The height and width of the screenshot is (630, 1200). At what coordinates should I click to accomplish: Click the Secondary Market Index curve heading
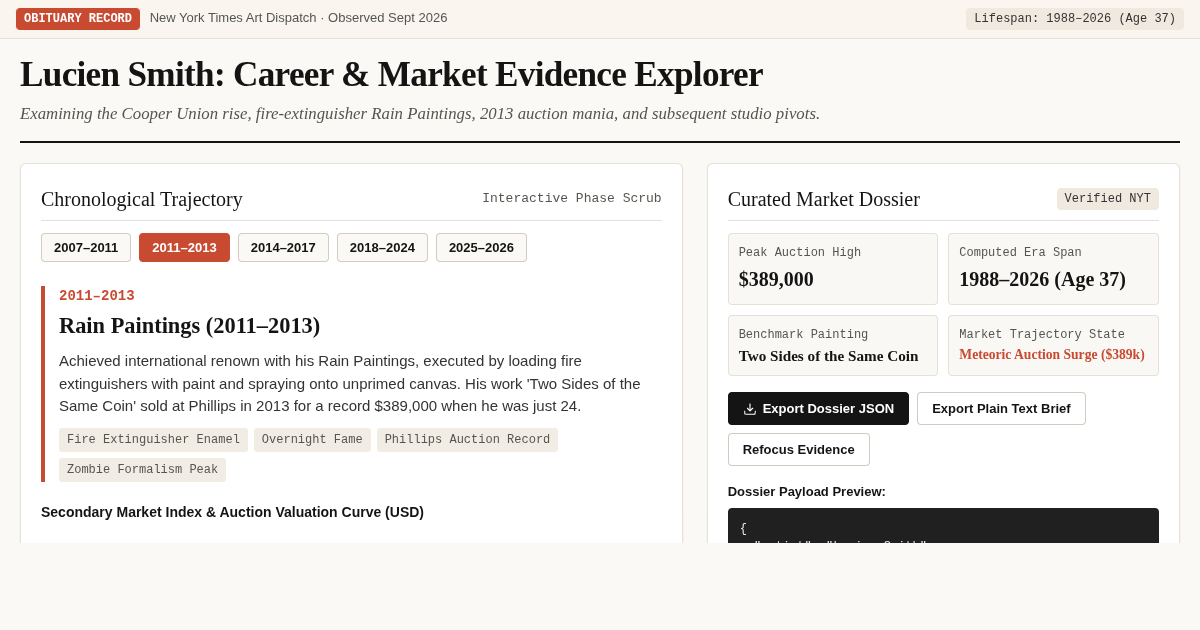pyautogui.click(x=232, y=512)
